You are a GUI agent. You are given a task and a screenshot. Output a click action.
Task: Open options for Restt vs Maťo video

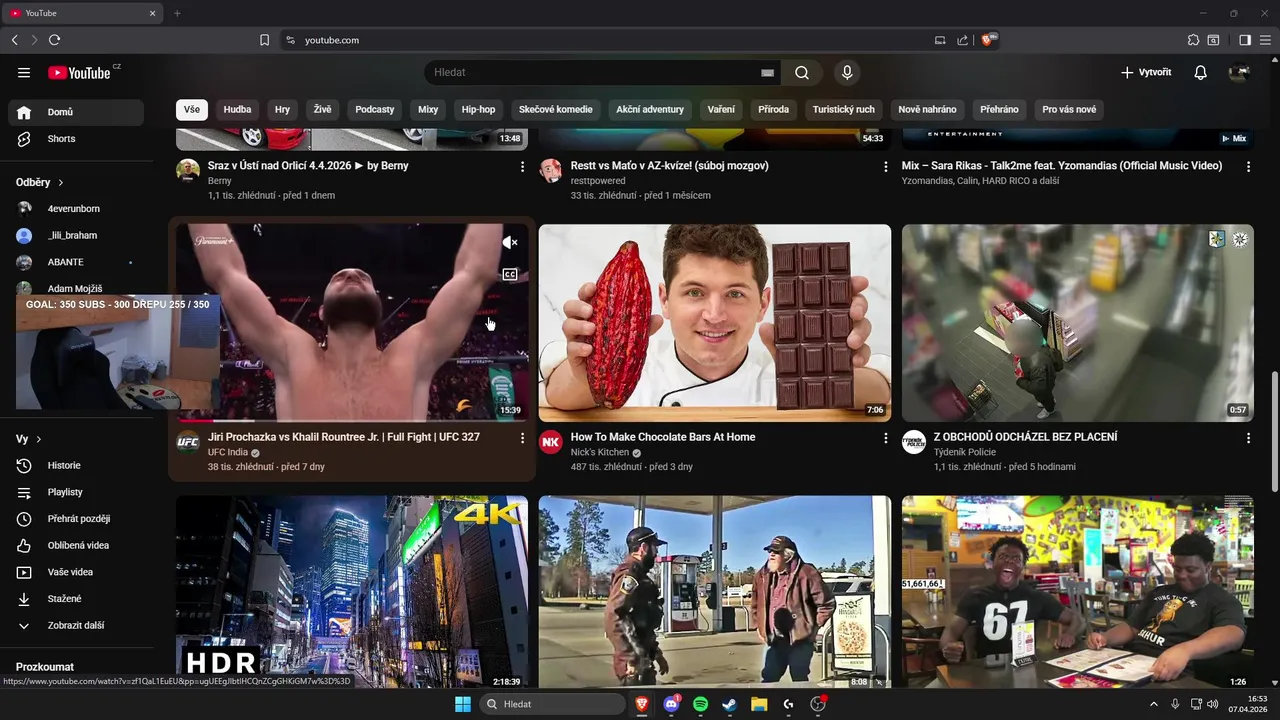[885, 167]
